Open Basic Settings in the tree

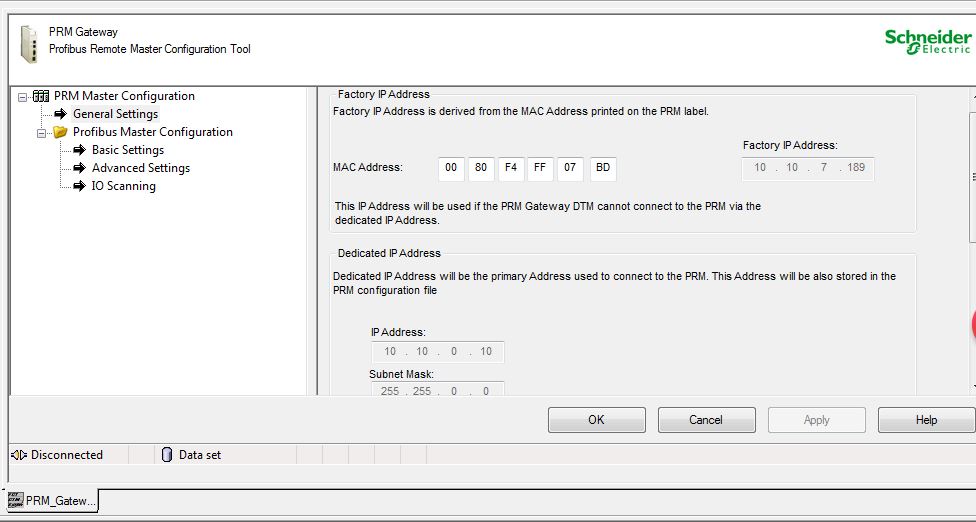(128, 150)
